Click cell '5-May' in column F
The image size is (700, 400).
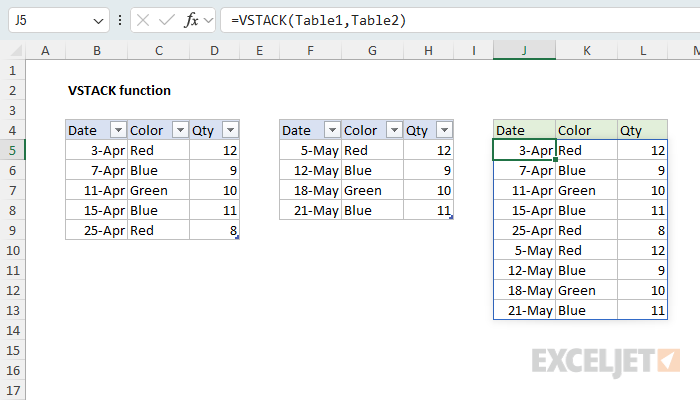310,150
